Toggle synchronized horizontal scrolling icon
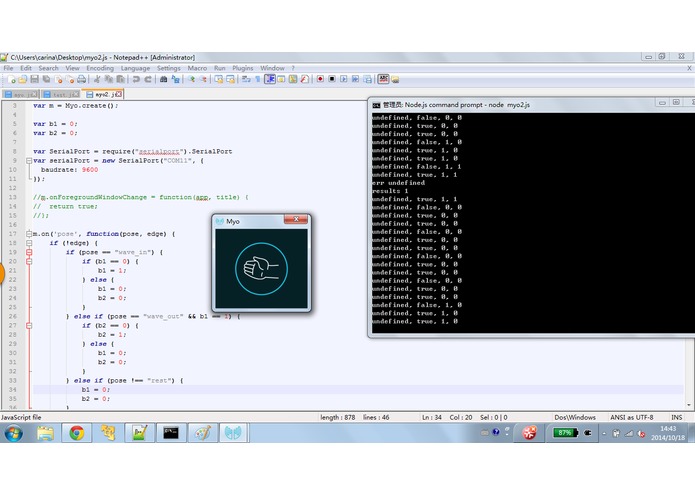Image resolution: width=695 pixels, height=494 pixels. pos(230,79)
